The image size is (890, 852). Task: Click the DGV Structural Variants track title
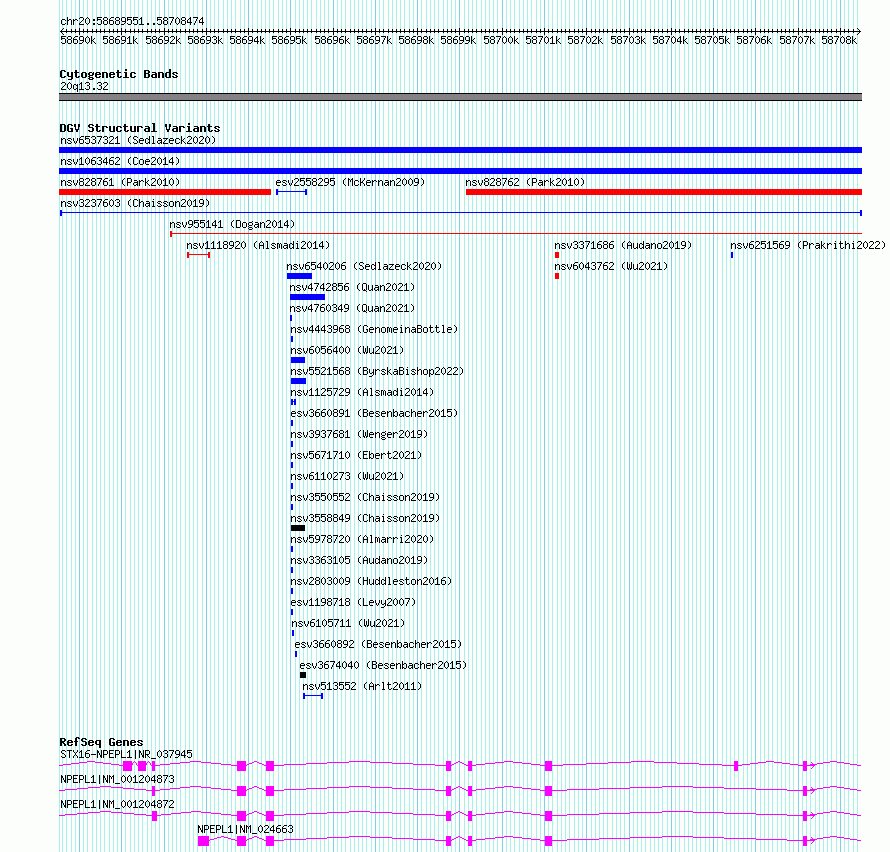point(140,128)
